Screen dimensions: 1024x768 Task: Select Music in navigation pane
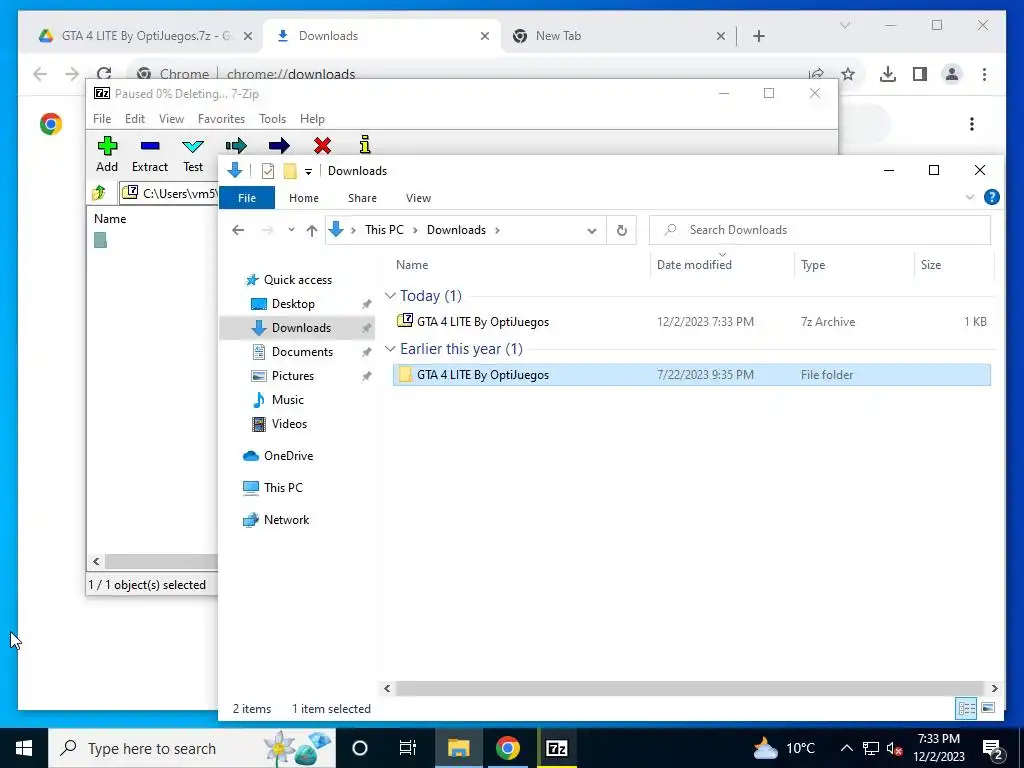coord(287,400)
